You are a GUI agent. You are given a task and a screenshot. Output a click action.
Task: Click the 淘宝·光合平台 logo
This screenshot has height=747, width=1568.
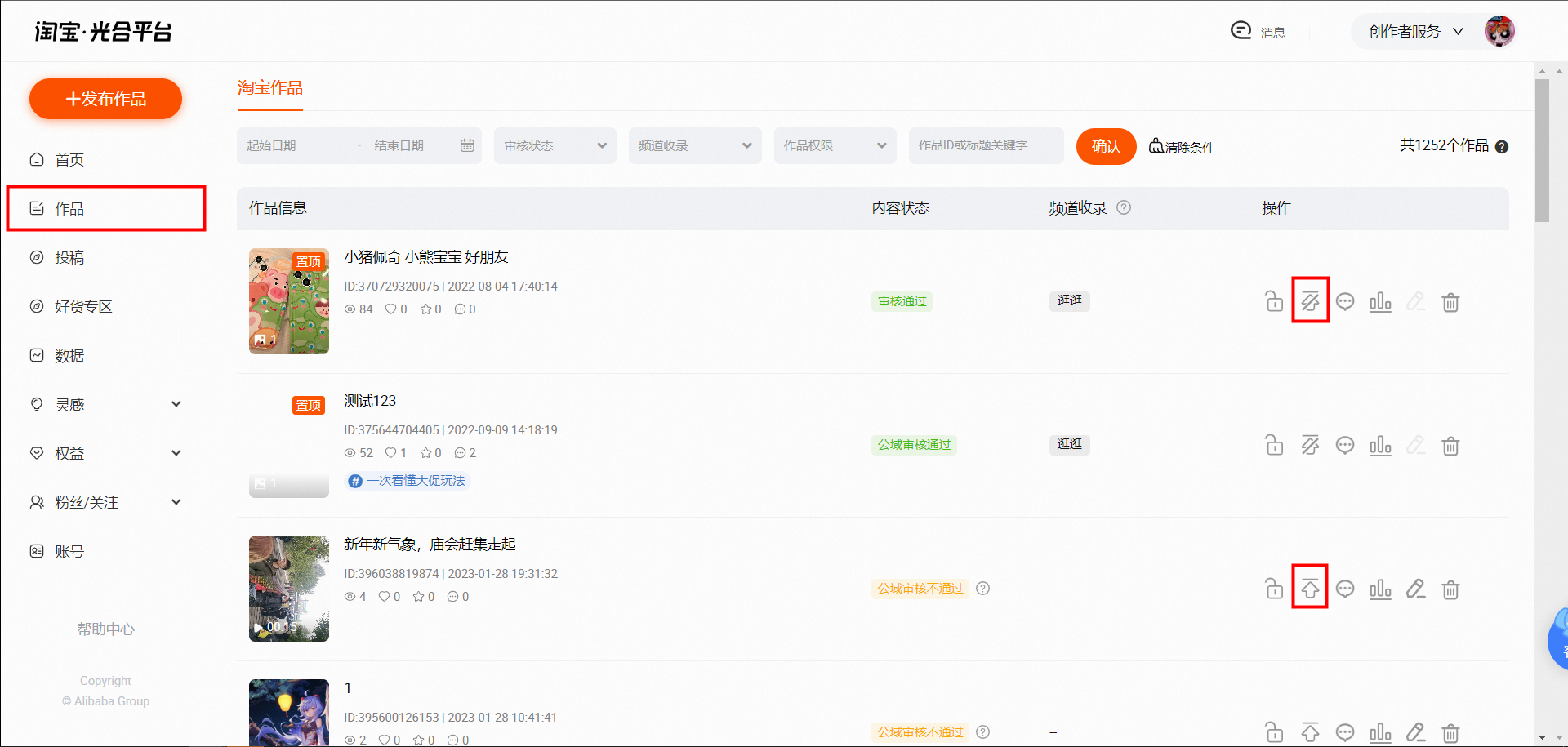click(x=103, y=32)
